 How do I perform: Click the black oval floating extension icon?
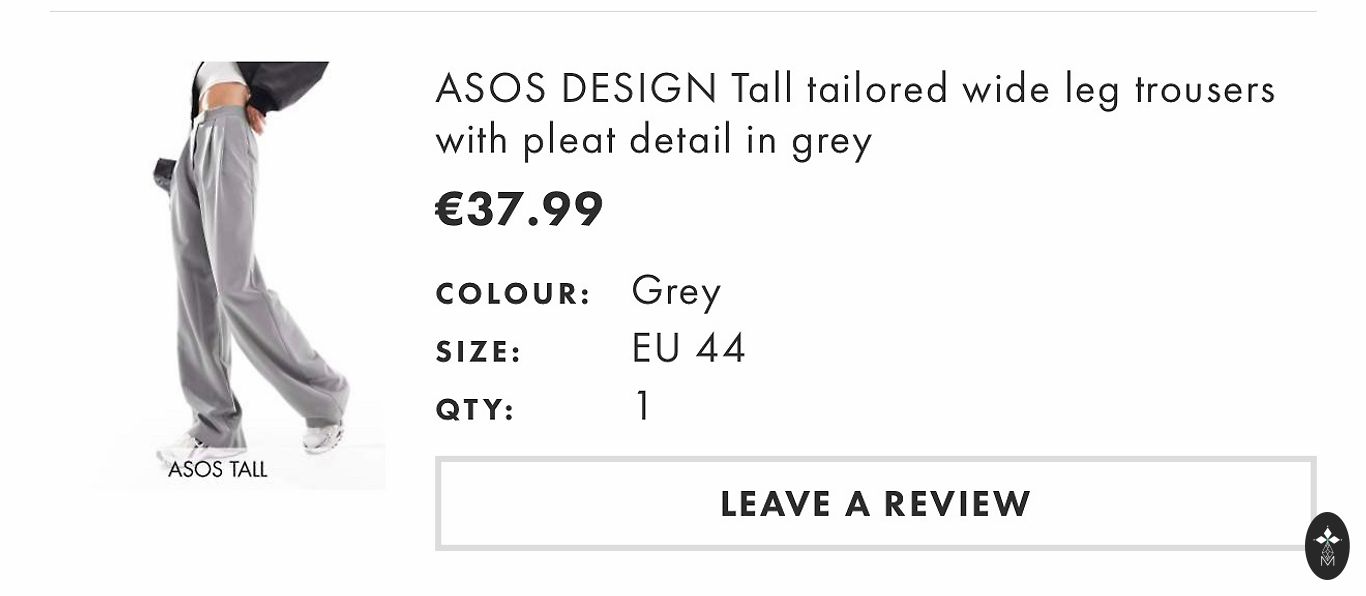tap(1327, 546)
